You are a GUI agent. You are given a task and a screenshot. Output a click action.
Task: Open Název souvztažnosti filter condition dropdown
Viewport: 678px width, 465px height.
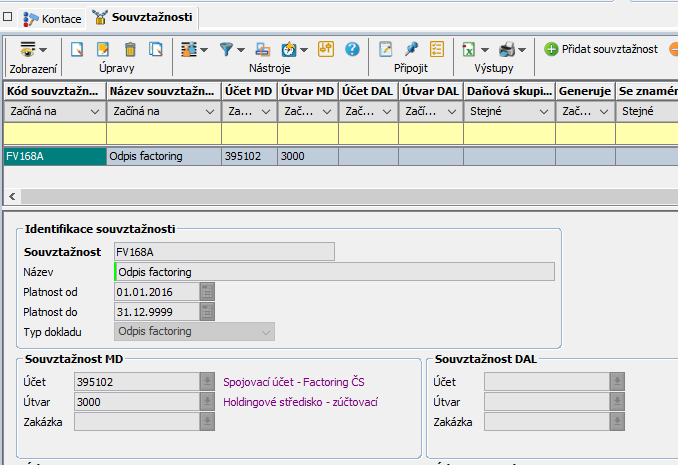tap(209, 112)
